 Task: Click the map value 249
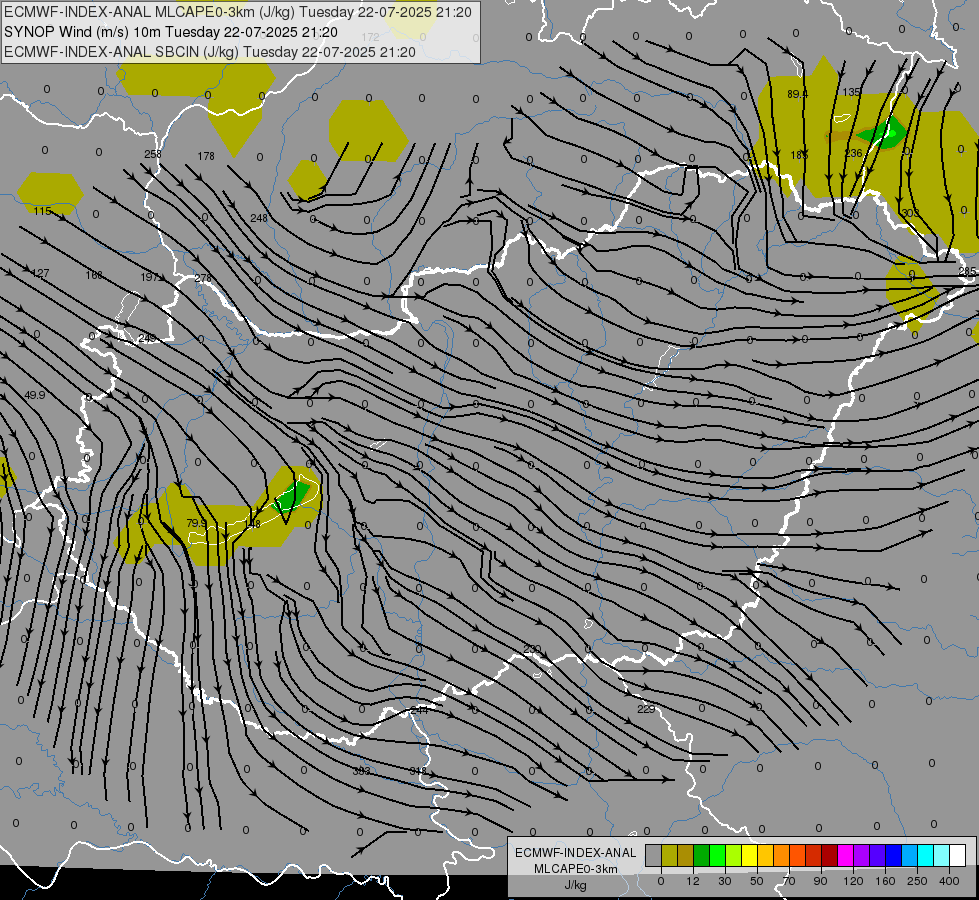(x=147, y=338)
